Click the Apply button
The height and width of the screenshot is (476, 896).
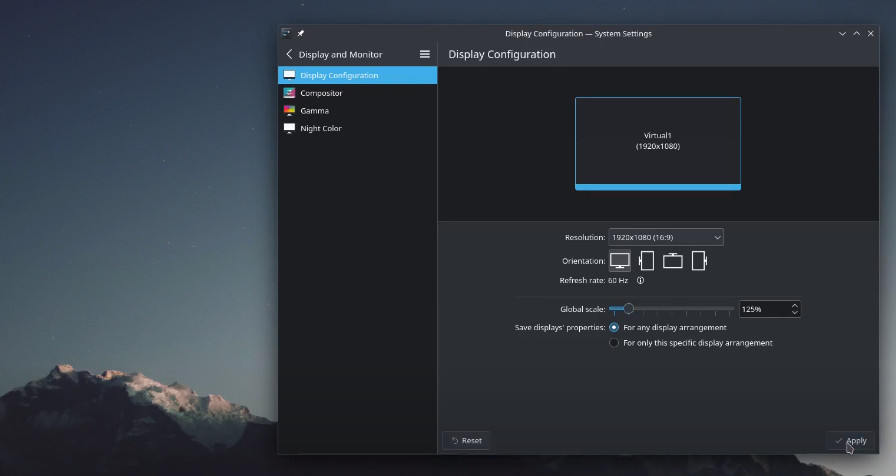850,440
